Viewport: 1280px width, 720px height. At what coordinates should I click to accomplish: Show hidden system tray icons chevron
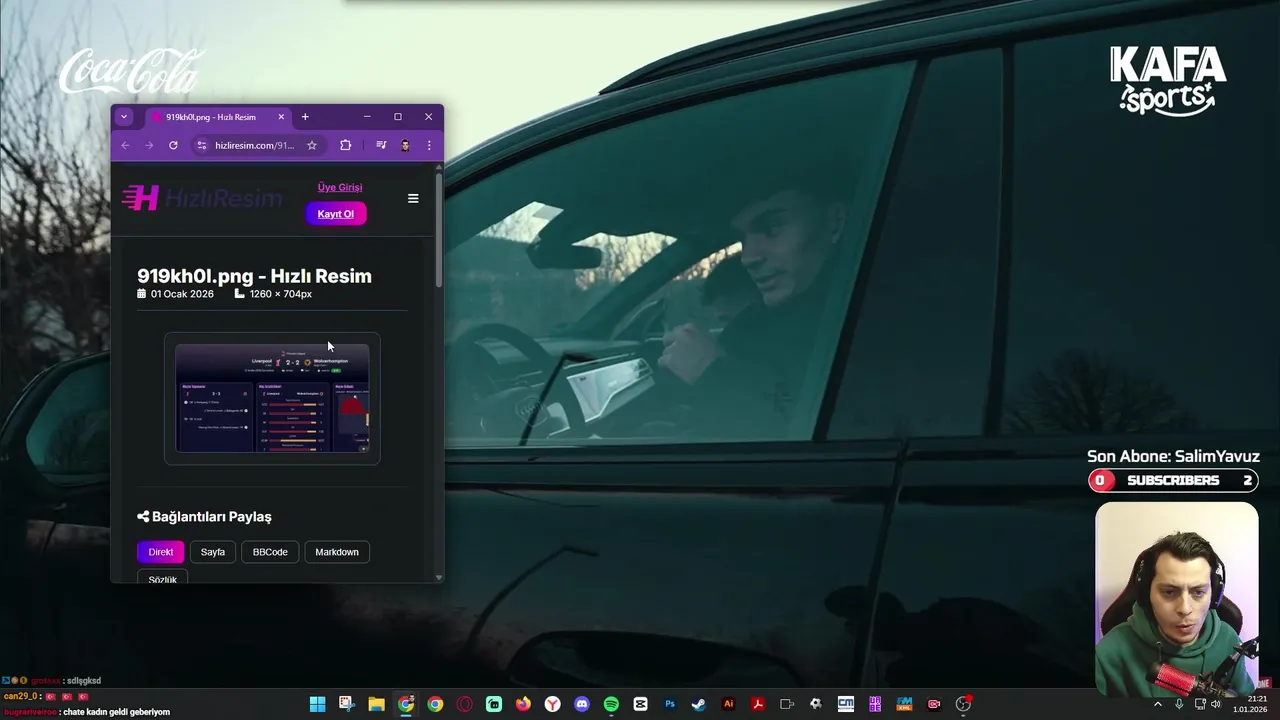pyautogui.click(x=1158, y=704)
